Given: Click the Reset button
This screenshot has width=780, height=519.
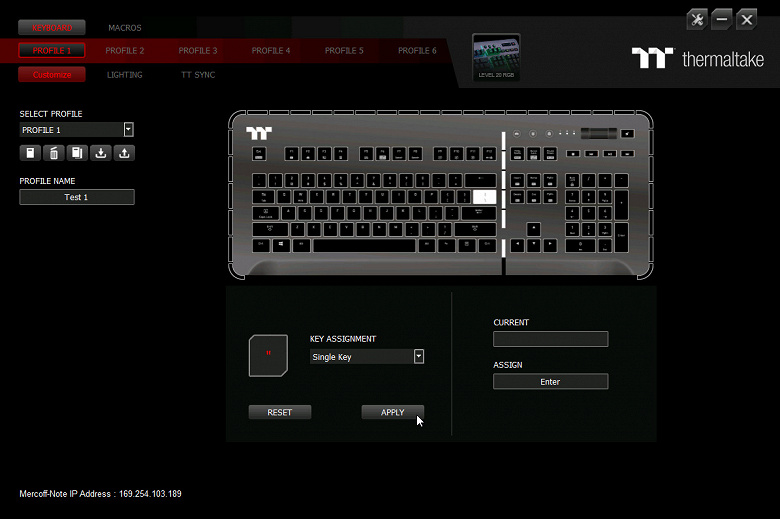Looking at the screenshot, I should pos(280,413).
